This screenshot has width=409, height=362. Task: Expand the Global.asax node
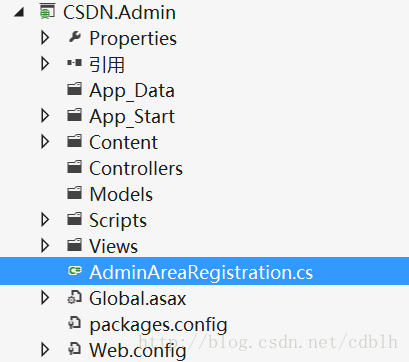point(45,298)
